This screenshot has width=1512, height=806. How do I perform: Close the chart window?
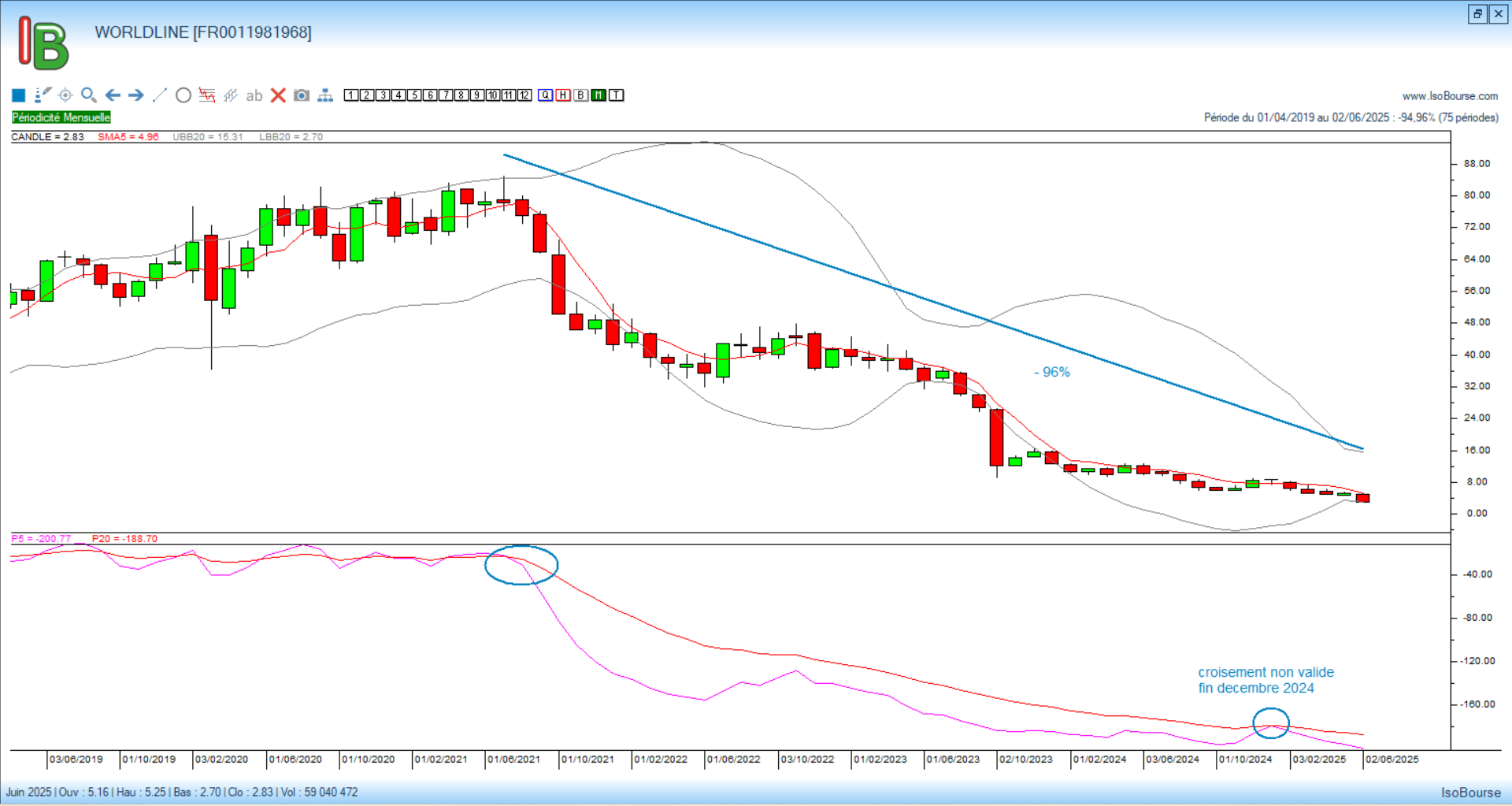pos(1499,13)
